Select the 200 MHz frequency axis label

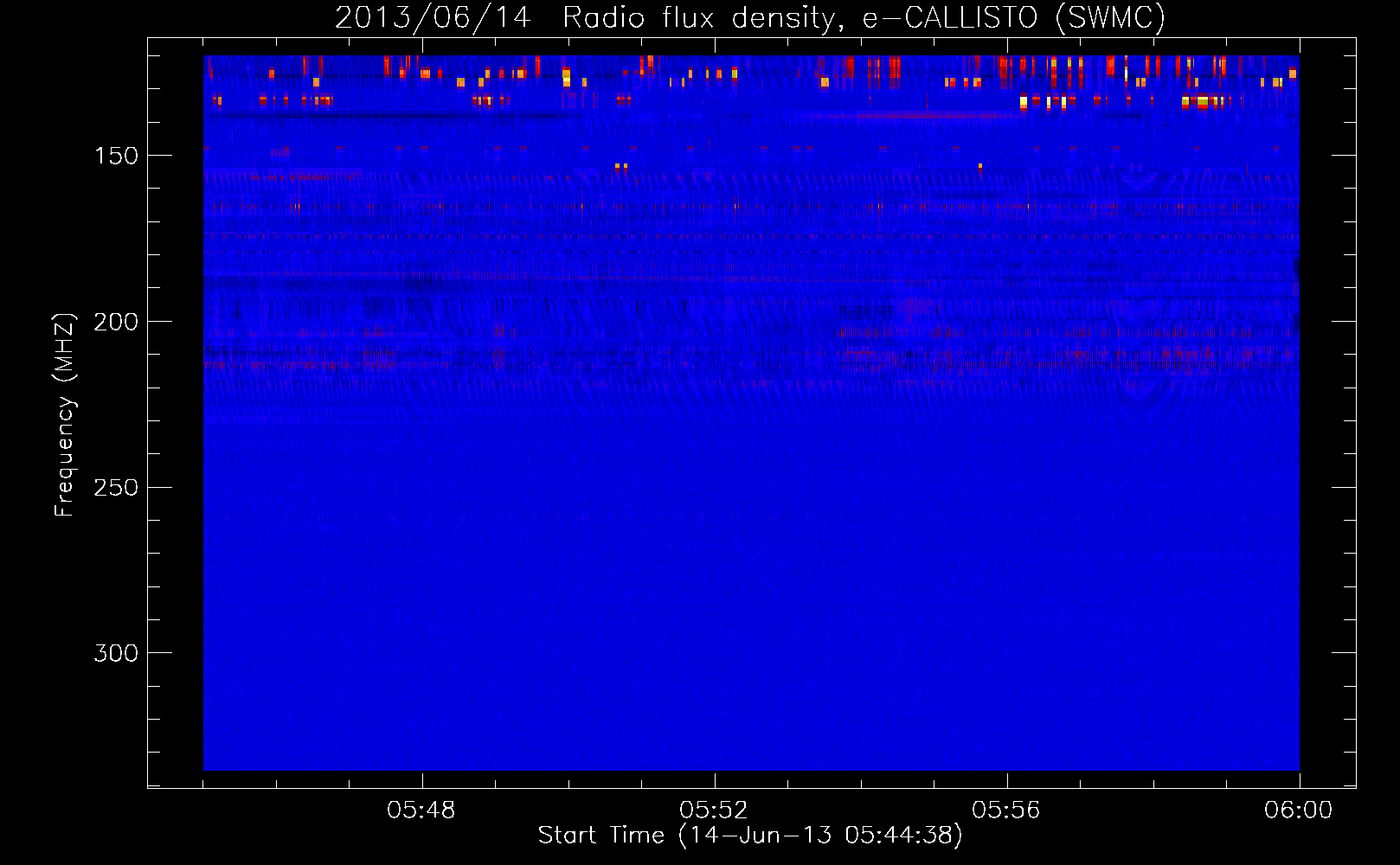(x=117, y=322)
